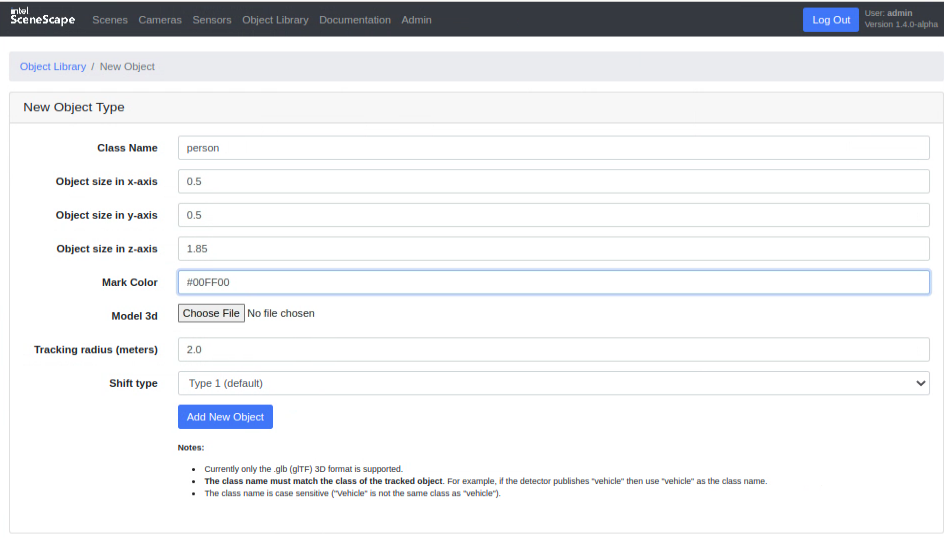Open the Admin nav link
Image resolution: width=944 pixels, height=540 pixels.
pos(416,20)
